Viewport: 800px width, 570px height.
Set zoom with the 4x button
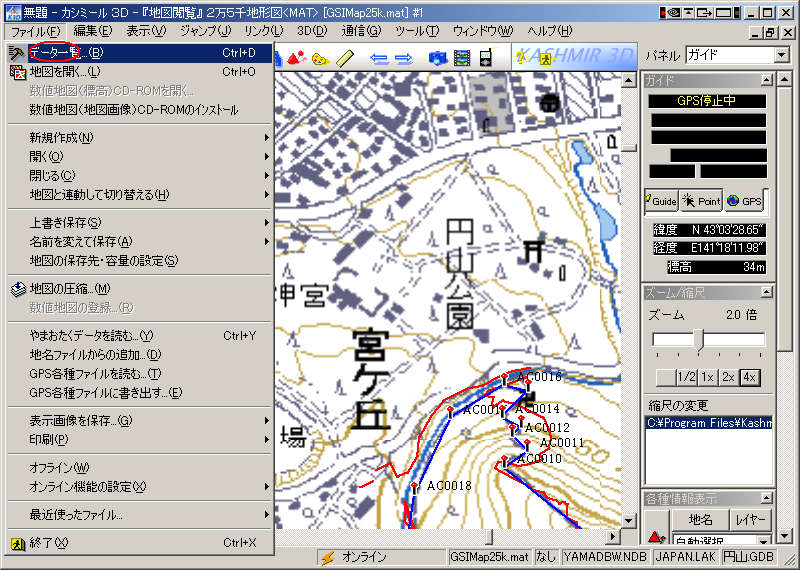point(749,378)
